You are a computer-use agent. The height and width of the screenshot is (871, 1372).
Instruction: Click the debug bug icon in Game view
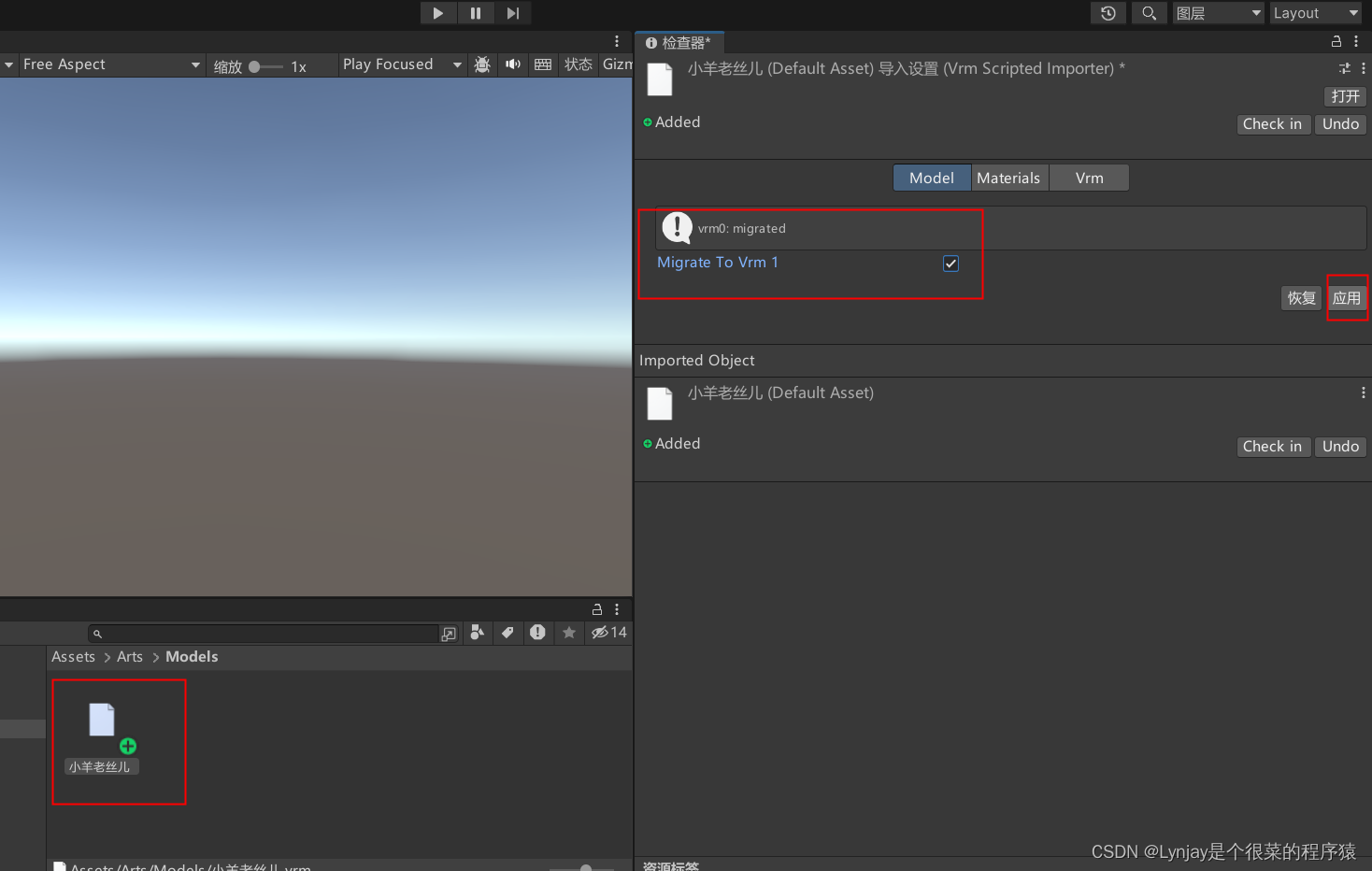point(482,64)
